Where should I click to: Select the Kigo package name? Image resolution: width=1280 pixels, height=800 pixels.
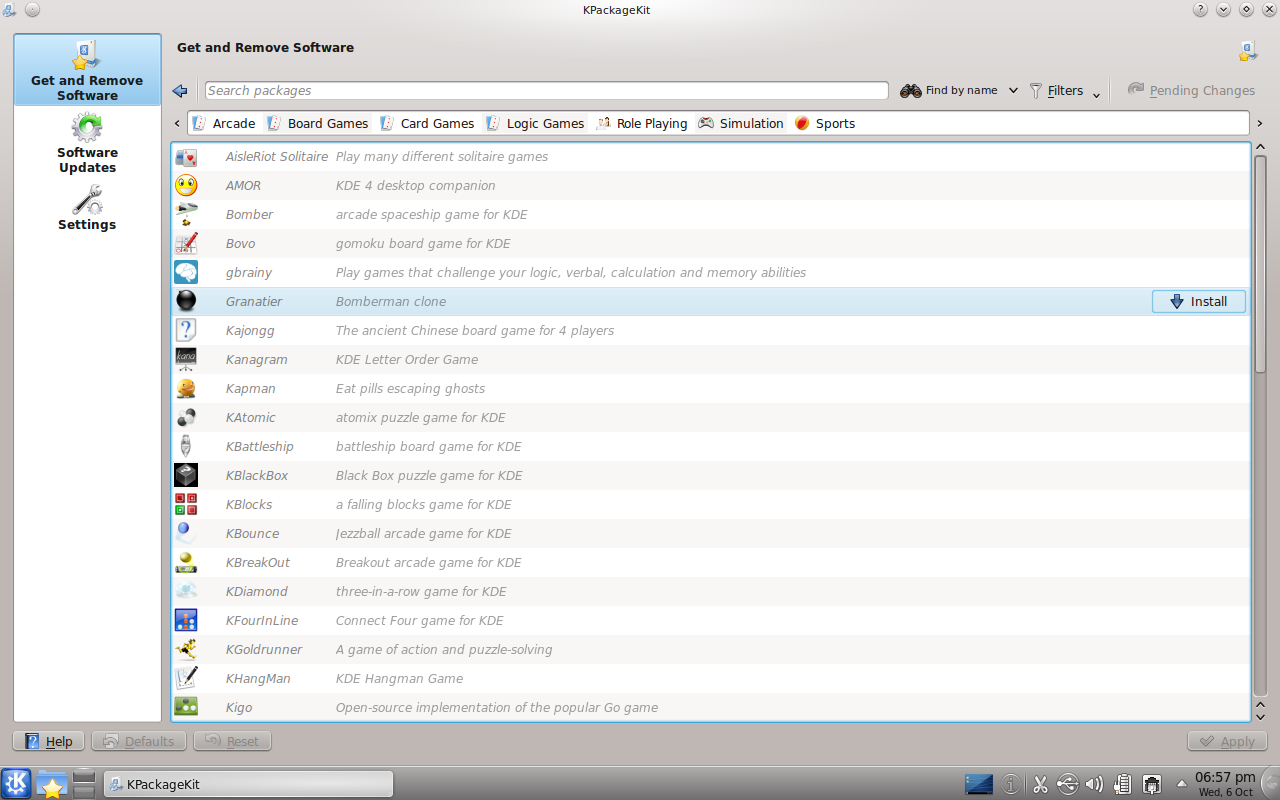point(238,708)
